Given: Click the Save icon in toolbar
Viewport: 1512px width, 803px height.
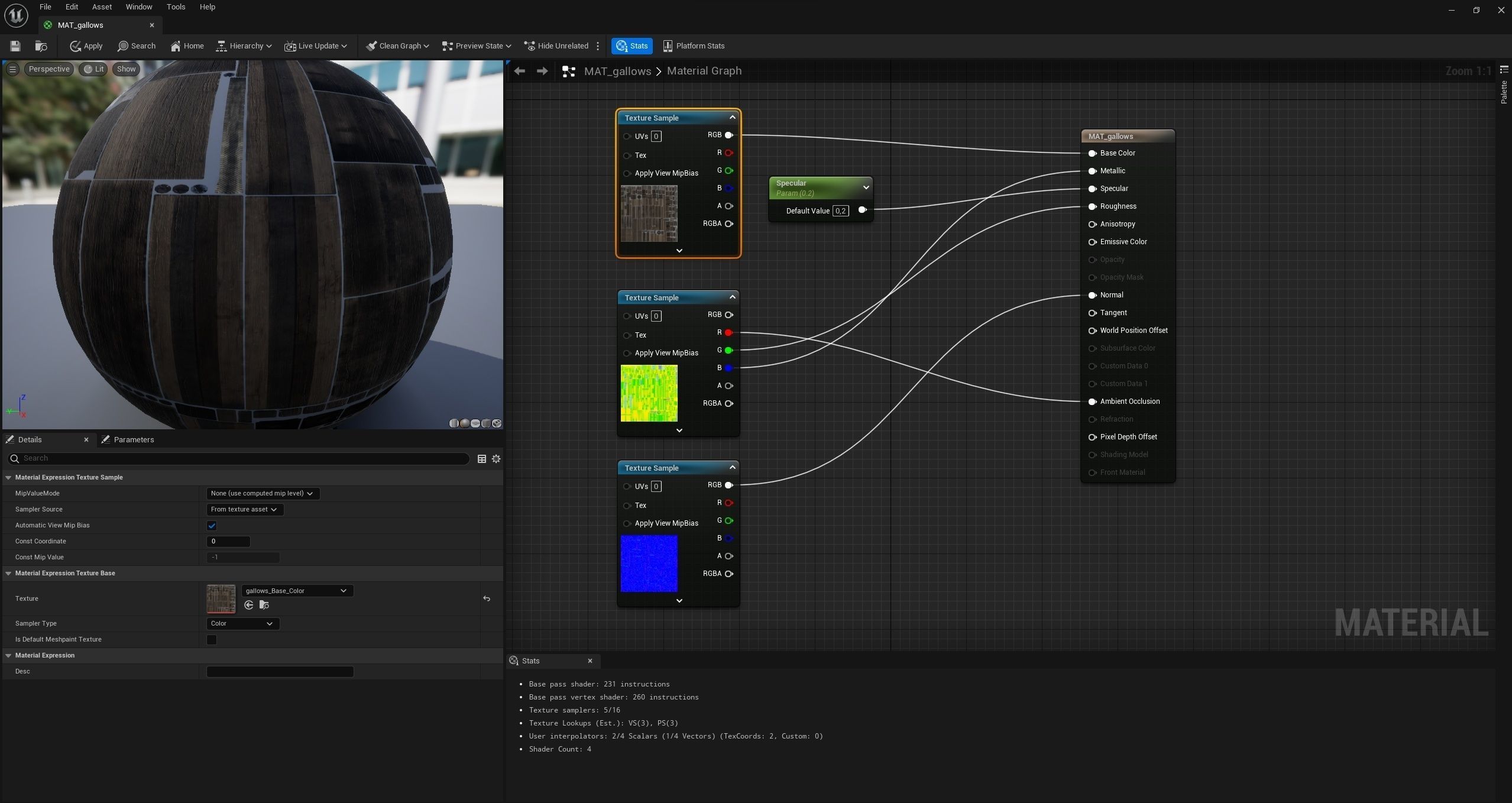Looking at the screenshot, I should click(x=15, y=46).
